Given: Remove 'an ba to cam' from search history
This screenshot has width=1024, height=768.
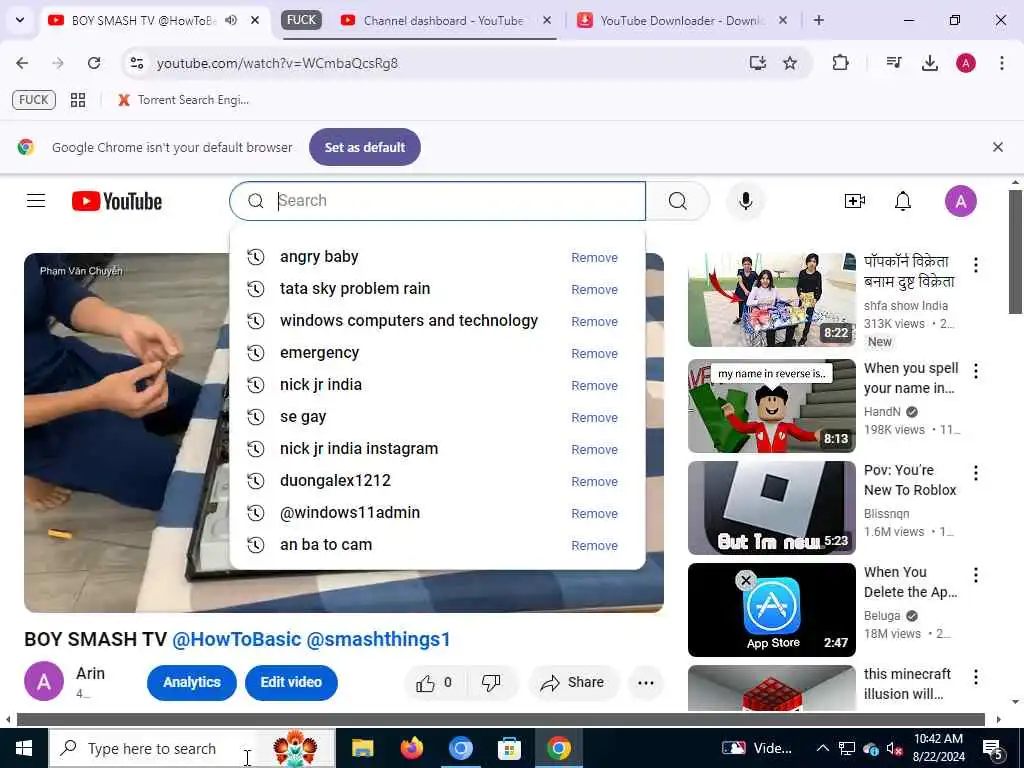Looking at the screenshot, I should tap(594, 545).
